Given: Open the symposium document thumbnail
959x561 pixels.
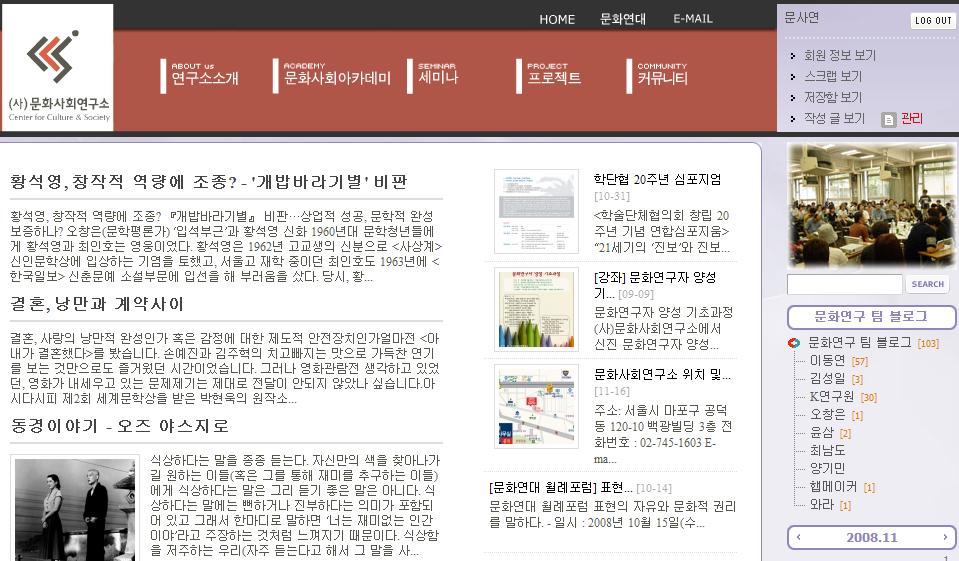Looking at the screenshot, I should coord(536,211).
